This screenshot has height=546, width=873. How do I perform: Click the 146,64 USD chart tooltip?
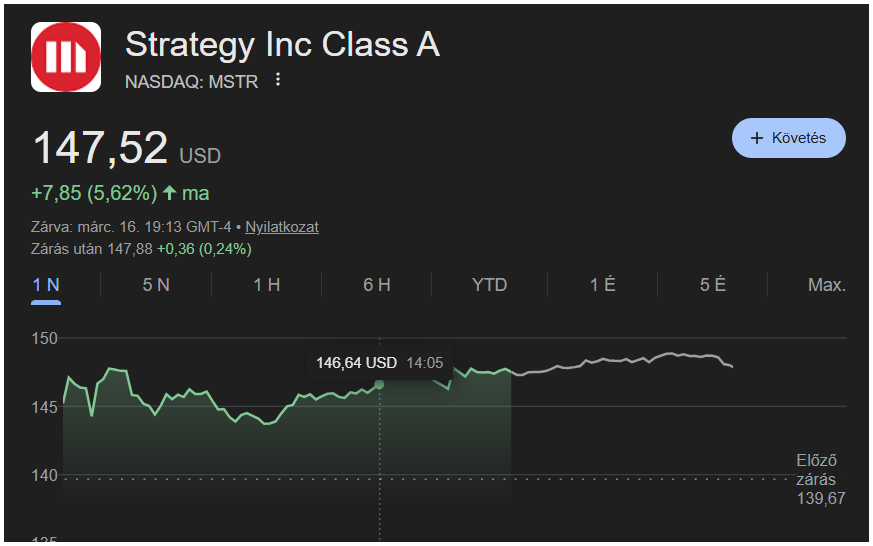pos(379,362)
